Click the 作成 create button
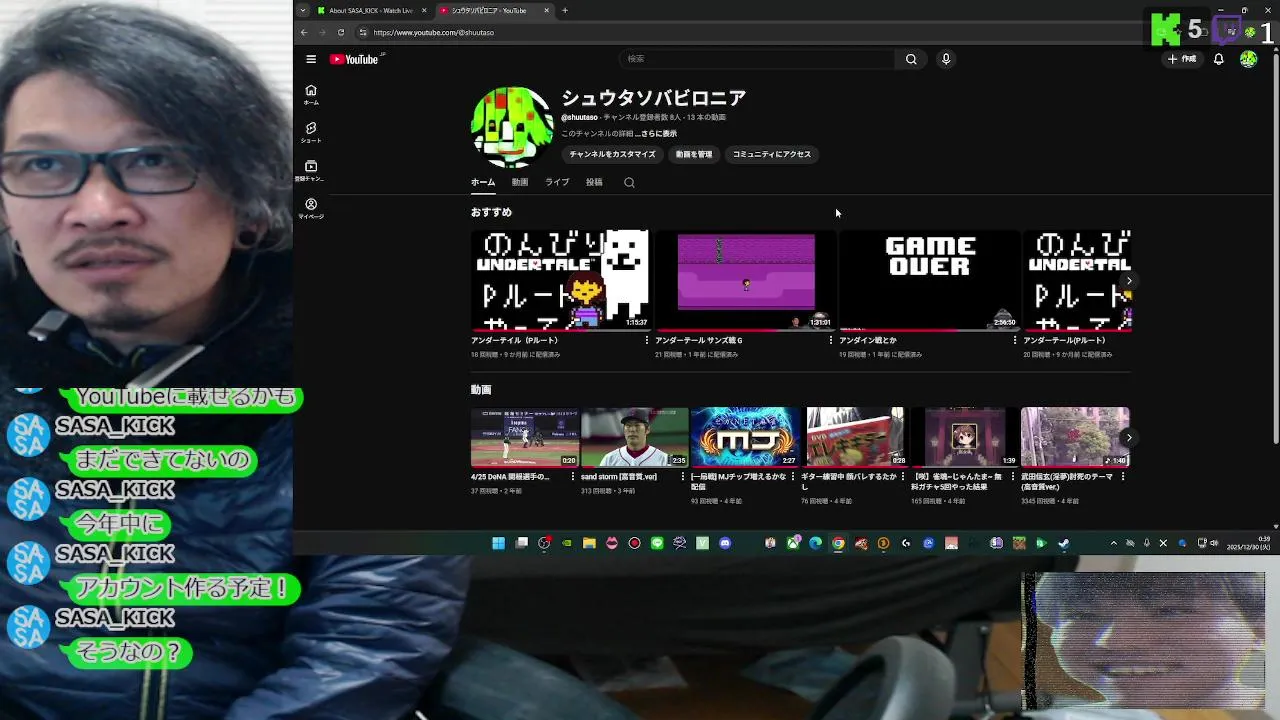1280x720 pixels. pyautogui.click(x=1181, y=59)
